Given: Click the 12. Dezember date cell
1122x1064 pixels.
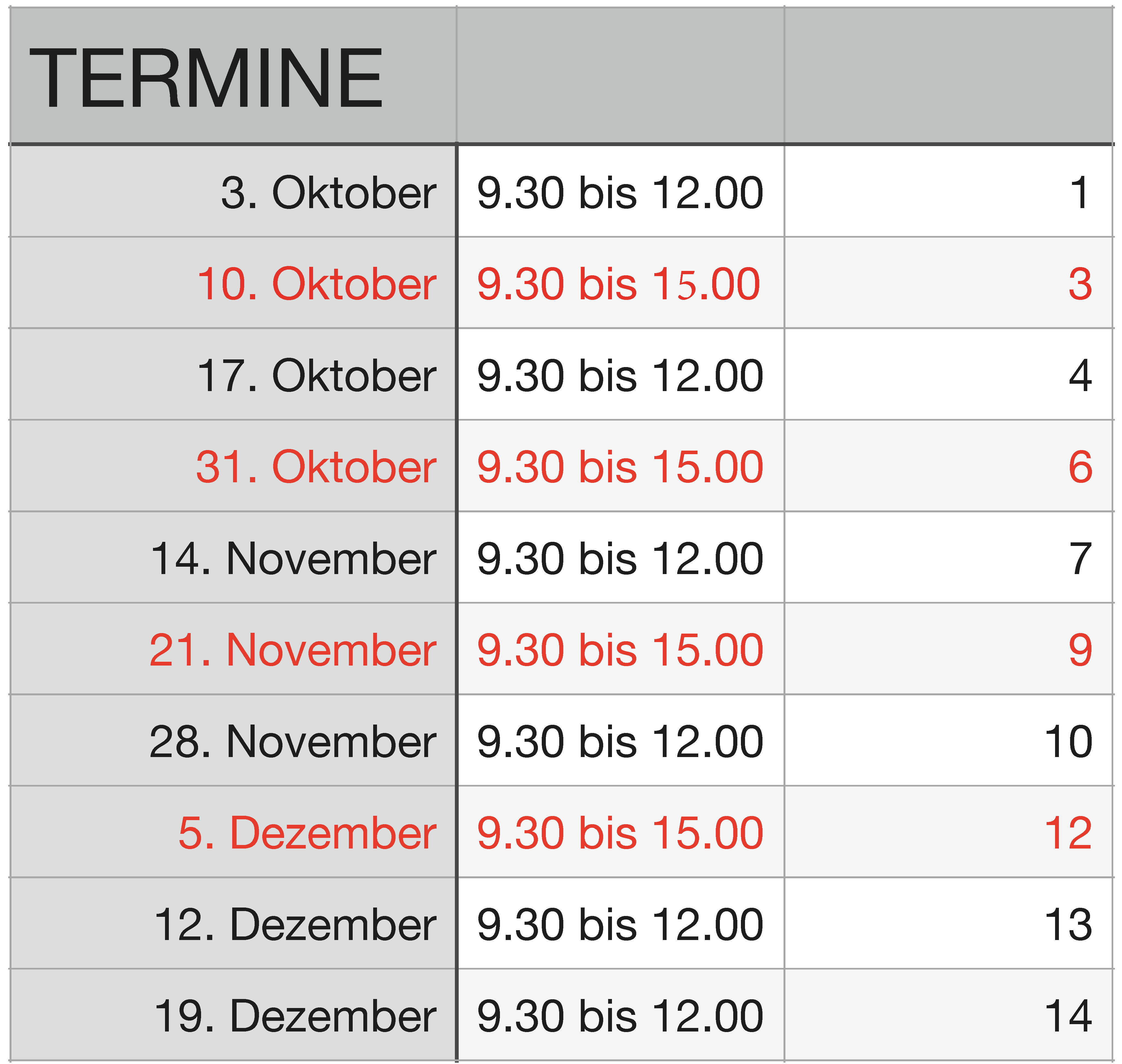Looking at the screenshot, I should coord(232,923).
